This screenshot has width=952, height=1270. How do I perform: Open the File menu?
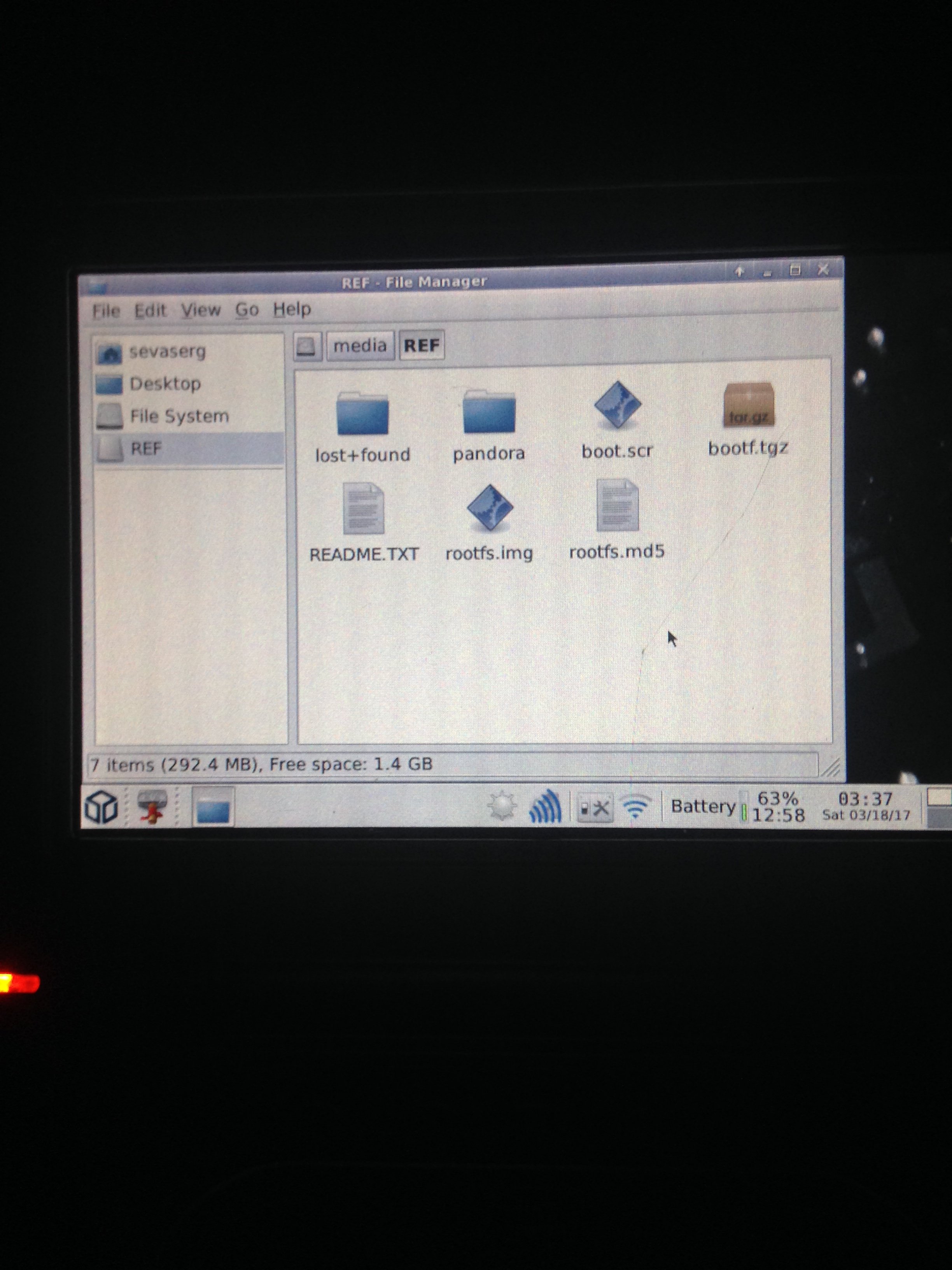coord(106,311)
